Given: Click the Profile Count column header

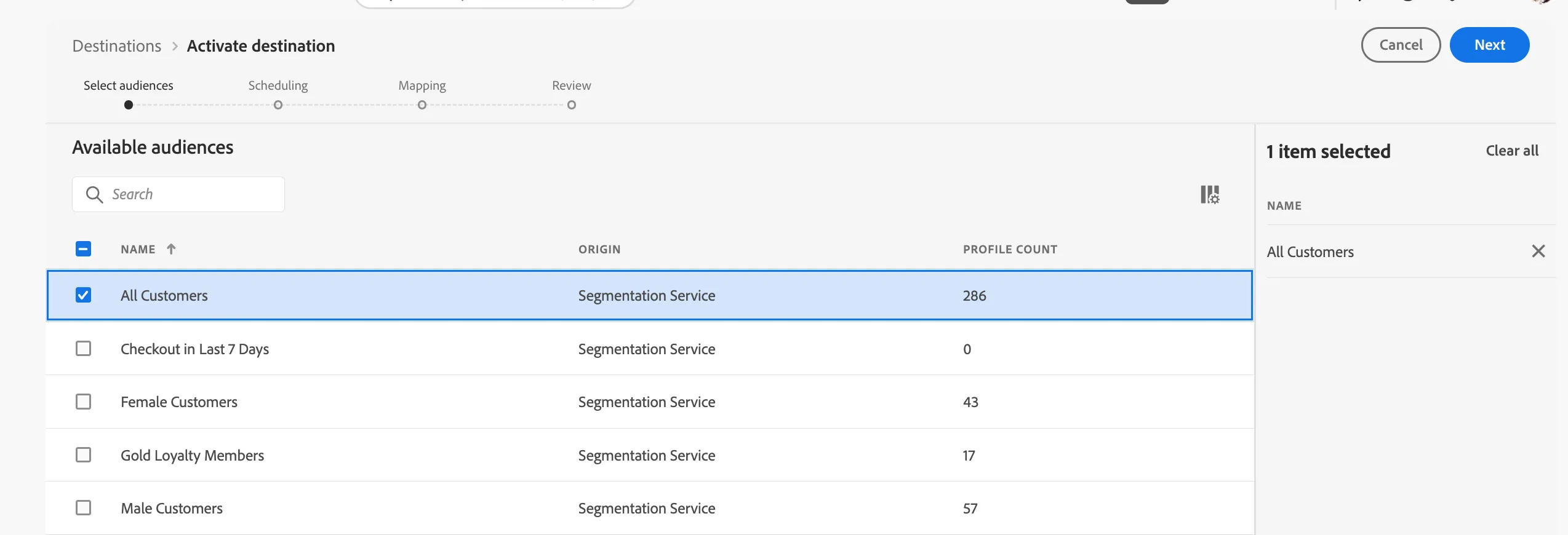Looking at the screenshot, I should pyautogui.click(x=1010, y=249).
